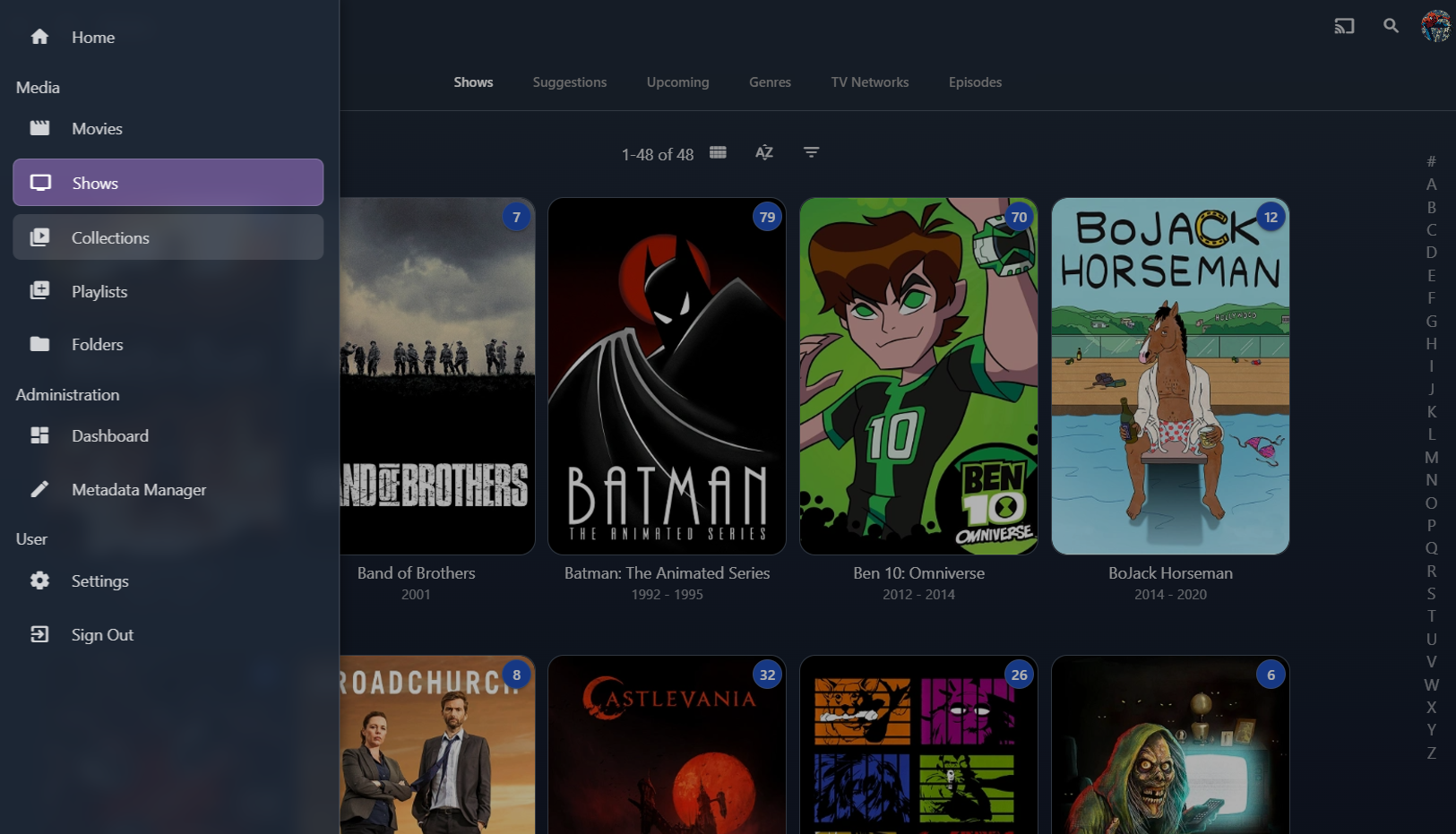This screenshot has height=834, width=1456.
Task: Open Collections in the sidebar
Action: pos(110,237)
